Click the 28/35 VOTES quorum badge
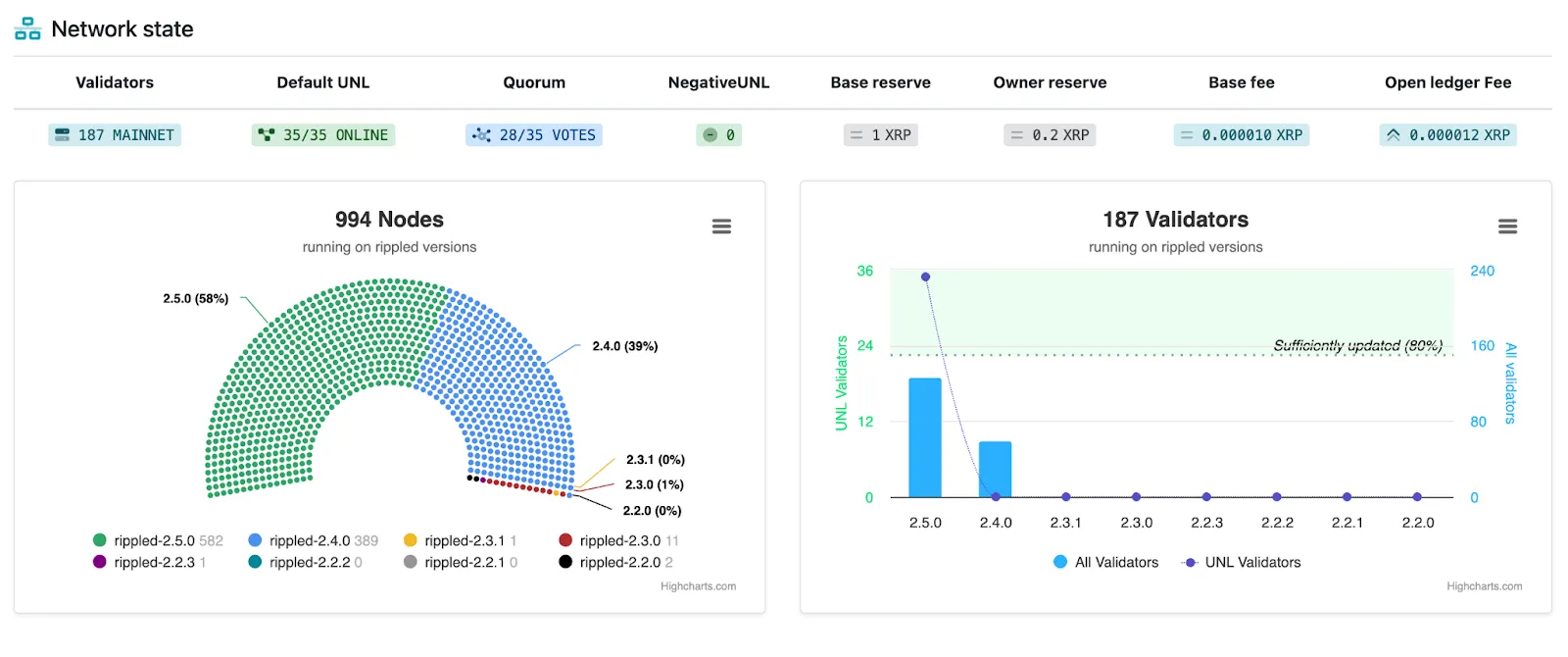 tap(534, 135)
